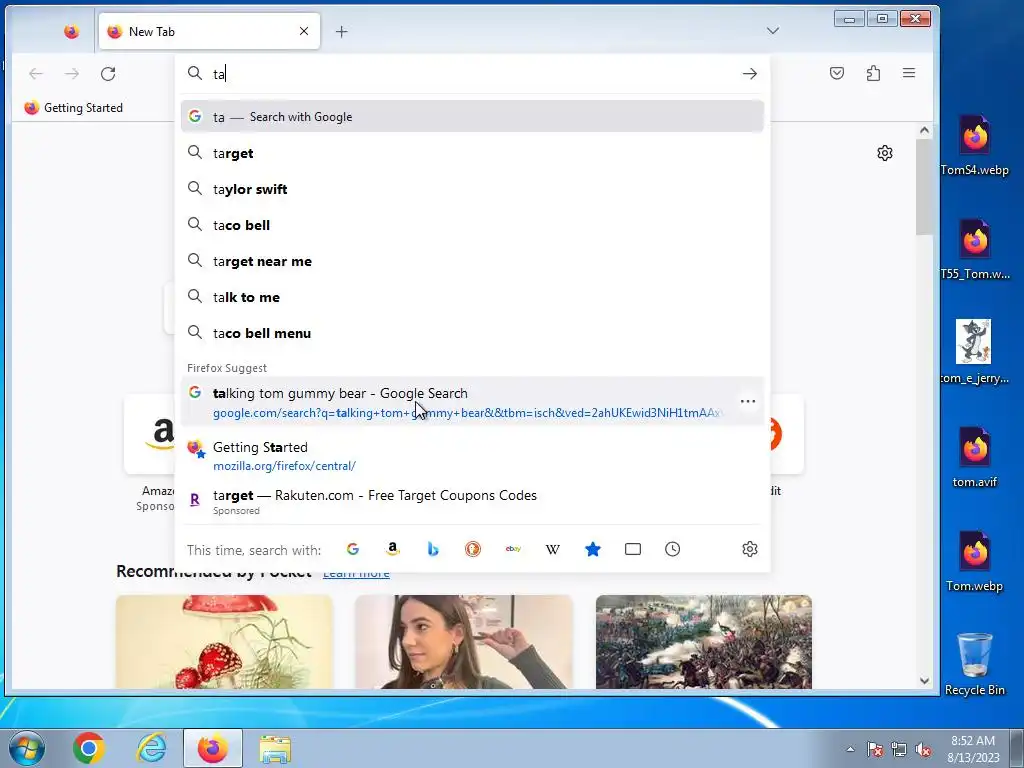This screenshot has width=1024, height=768.
Task: Select the New Tab tab
Action: point(209,31)
